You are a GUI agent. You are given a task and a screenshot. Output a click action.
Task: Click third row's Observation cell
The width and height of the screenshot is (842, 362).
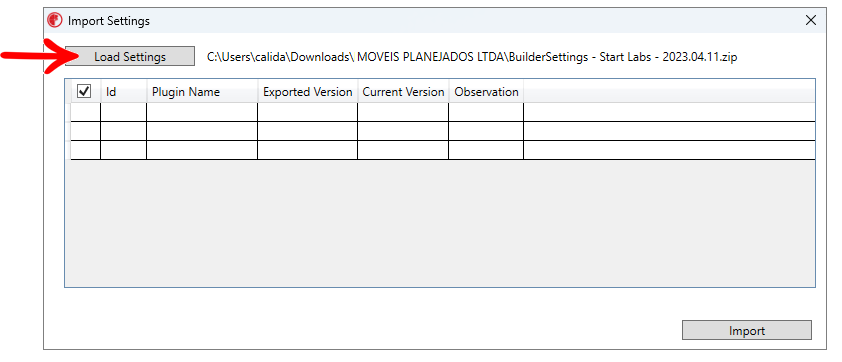[x=487, y=150]
